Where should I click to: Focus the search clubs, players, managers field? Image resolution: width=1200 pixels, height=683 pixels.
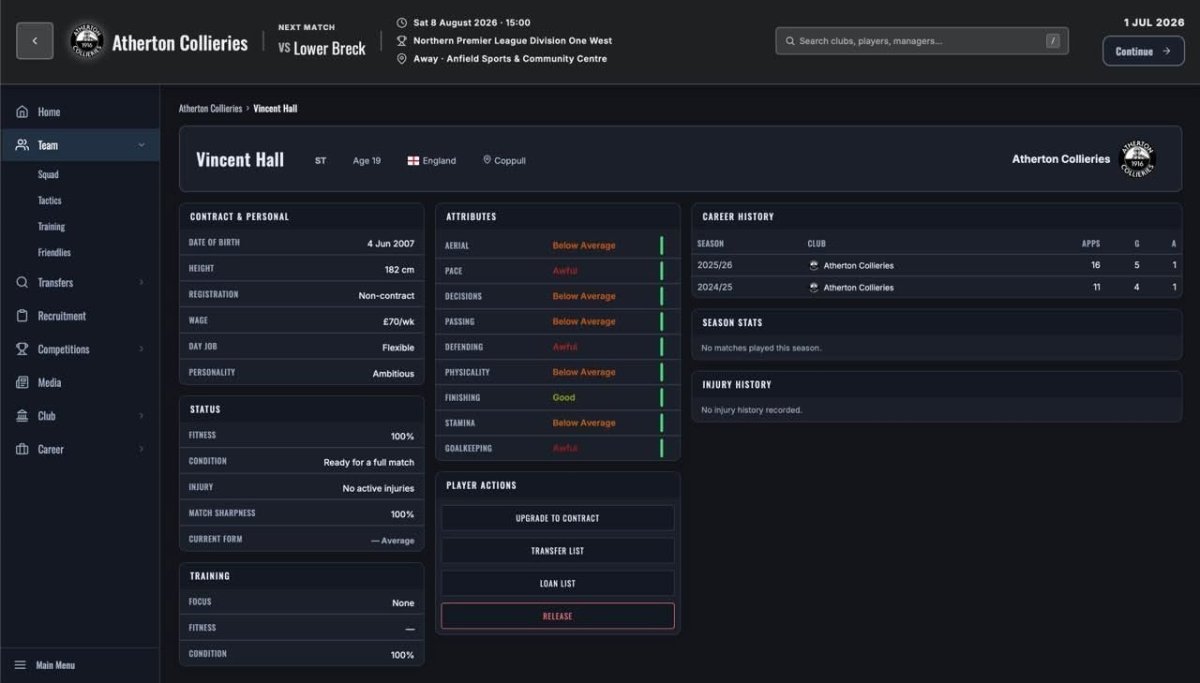[x=922, y=41]
